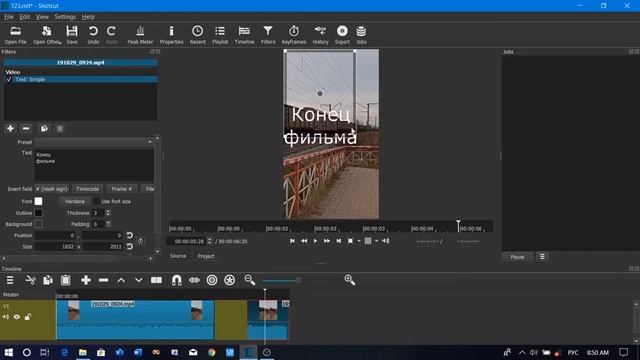Open the Properties panel

coord(171,35)
